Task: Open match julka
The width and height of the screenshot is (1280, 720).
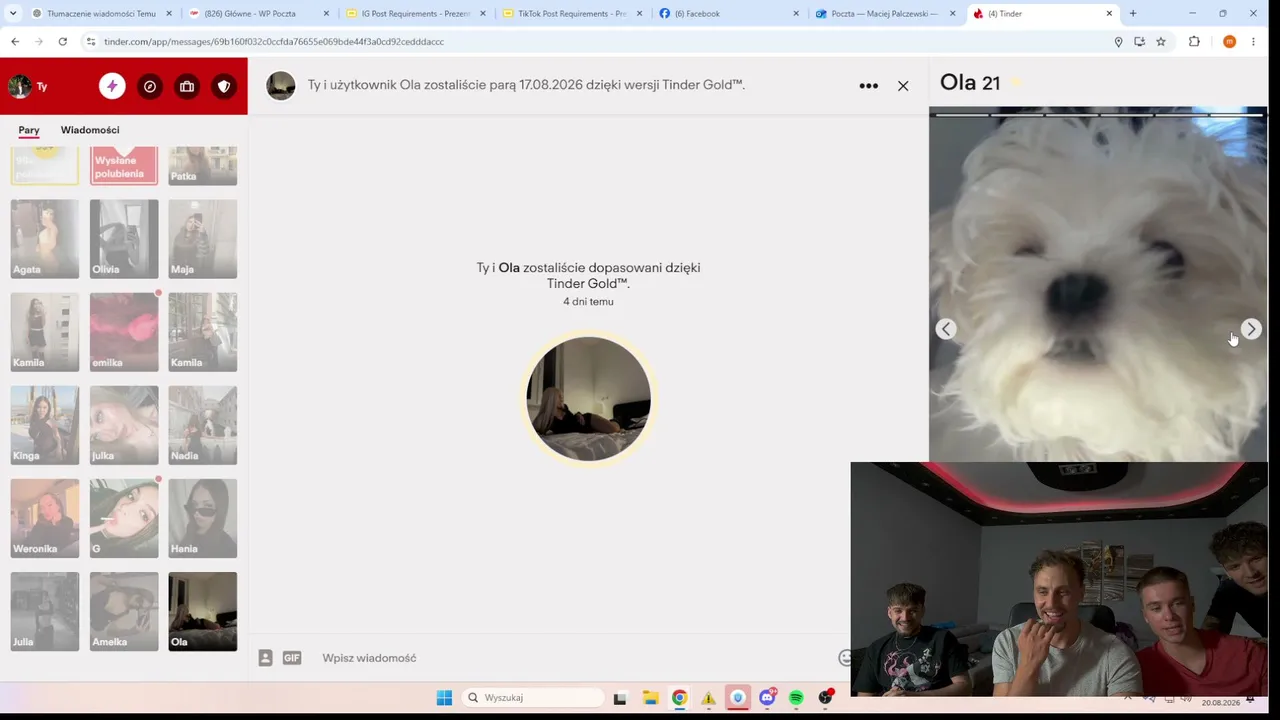Action: [x=124, y=425]
